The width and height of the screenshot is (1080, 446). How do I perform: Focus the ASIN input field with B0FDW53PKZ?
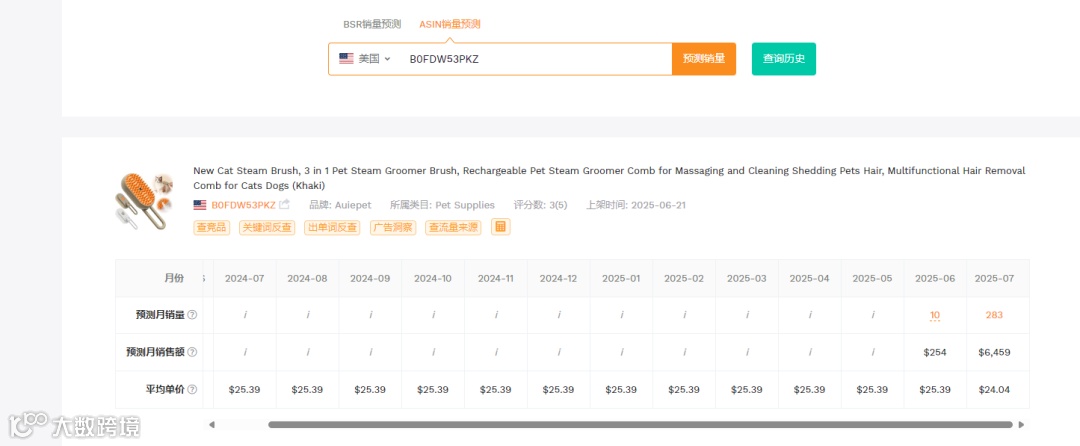point(537,59)
